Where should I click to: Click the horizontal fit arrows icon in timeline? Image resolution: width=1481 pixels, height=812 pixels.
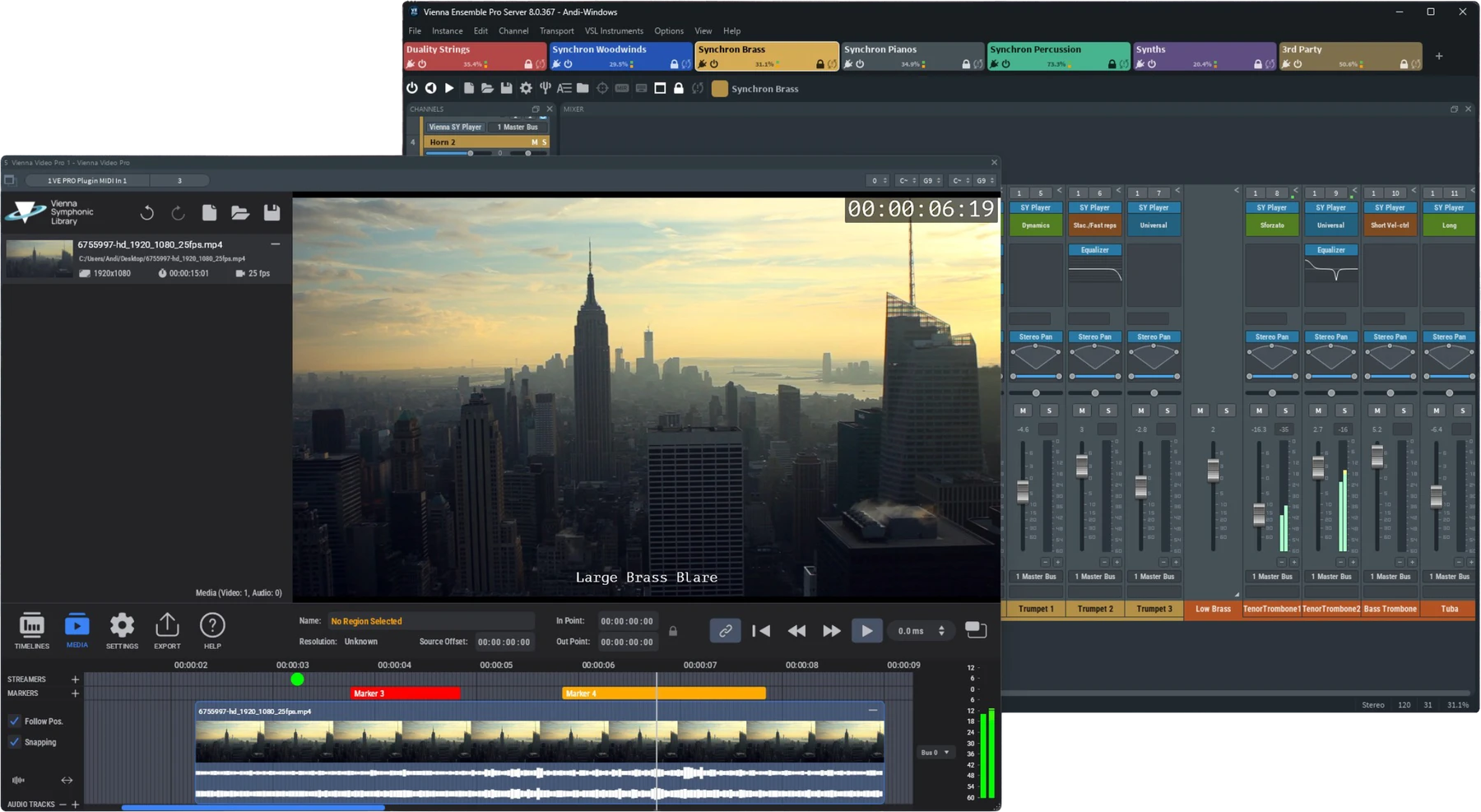pyautogui.click(x=67, y=780)
